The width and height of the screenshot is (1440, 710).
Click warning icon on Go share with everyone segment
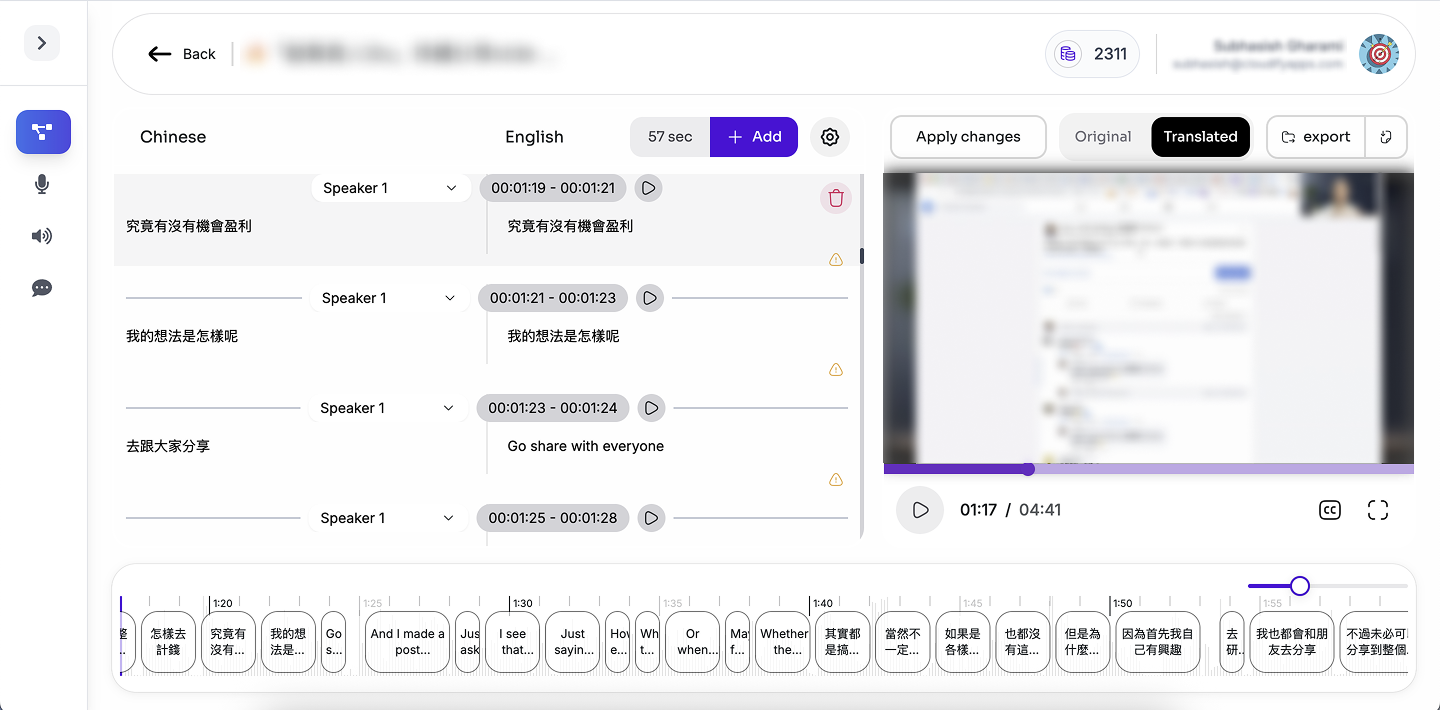[836, 480]
